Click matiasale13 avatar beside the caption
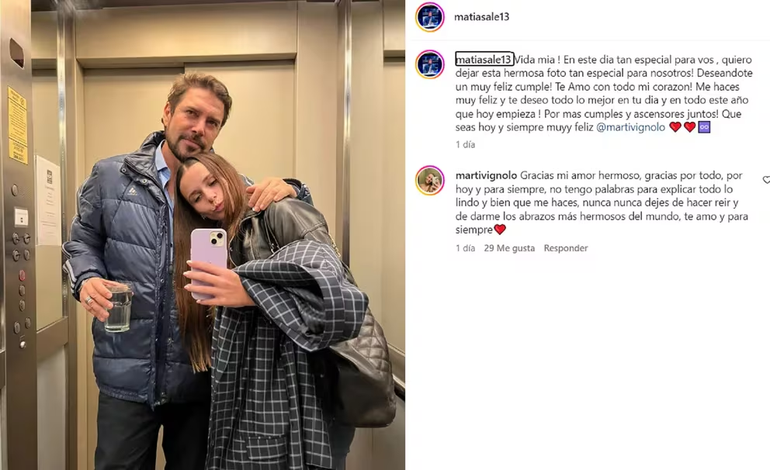 pyautogui.click(x=430, y=64)
